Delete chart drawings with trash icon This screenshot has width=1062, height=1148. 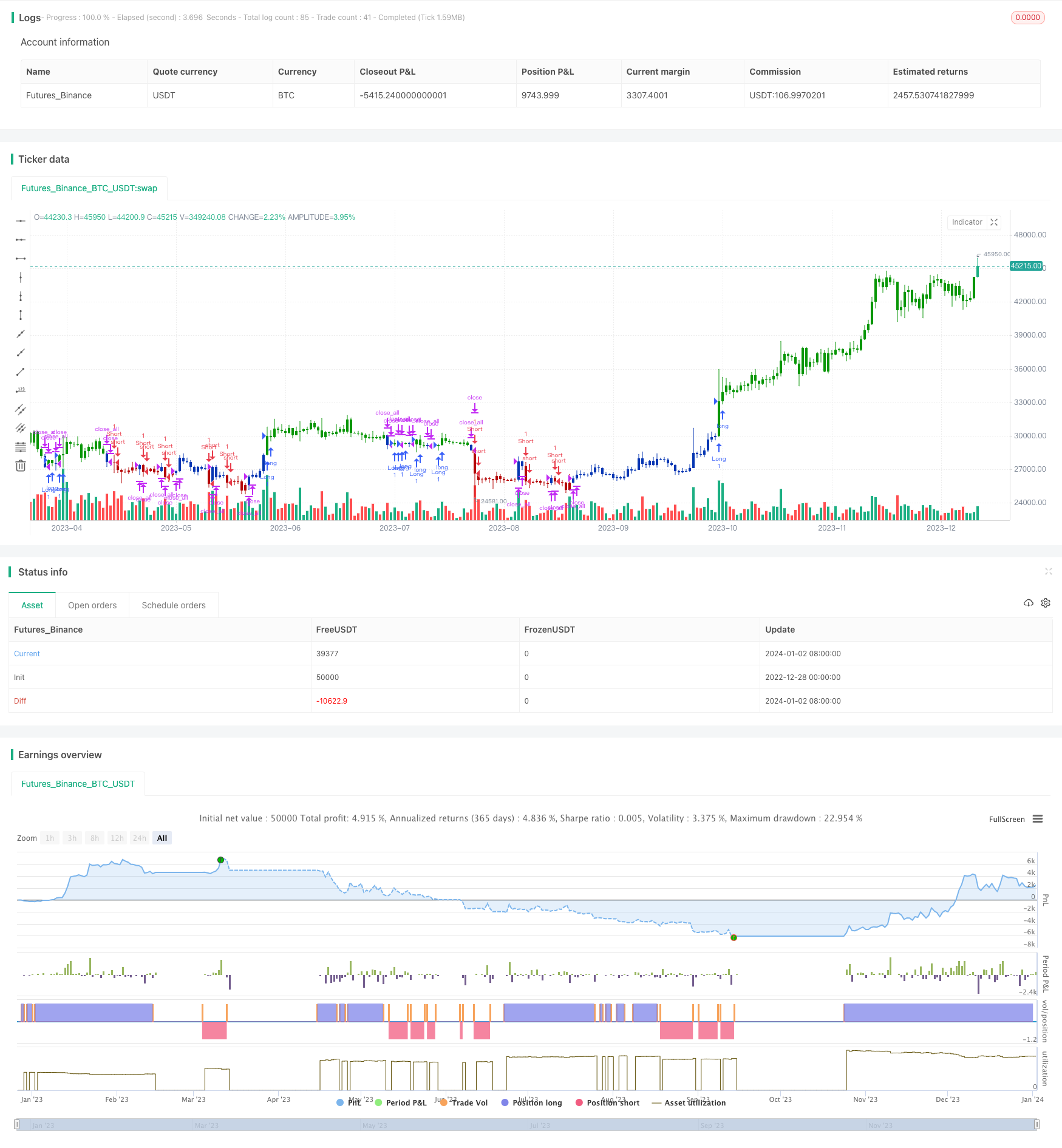tap(21, 466)
